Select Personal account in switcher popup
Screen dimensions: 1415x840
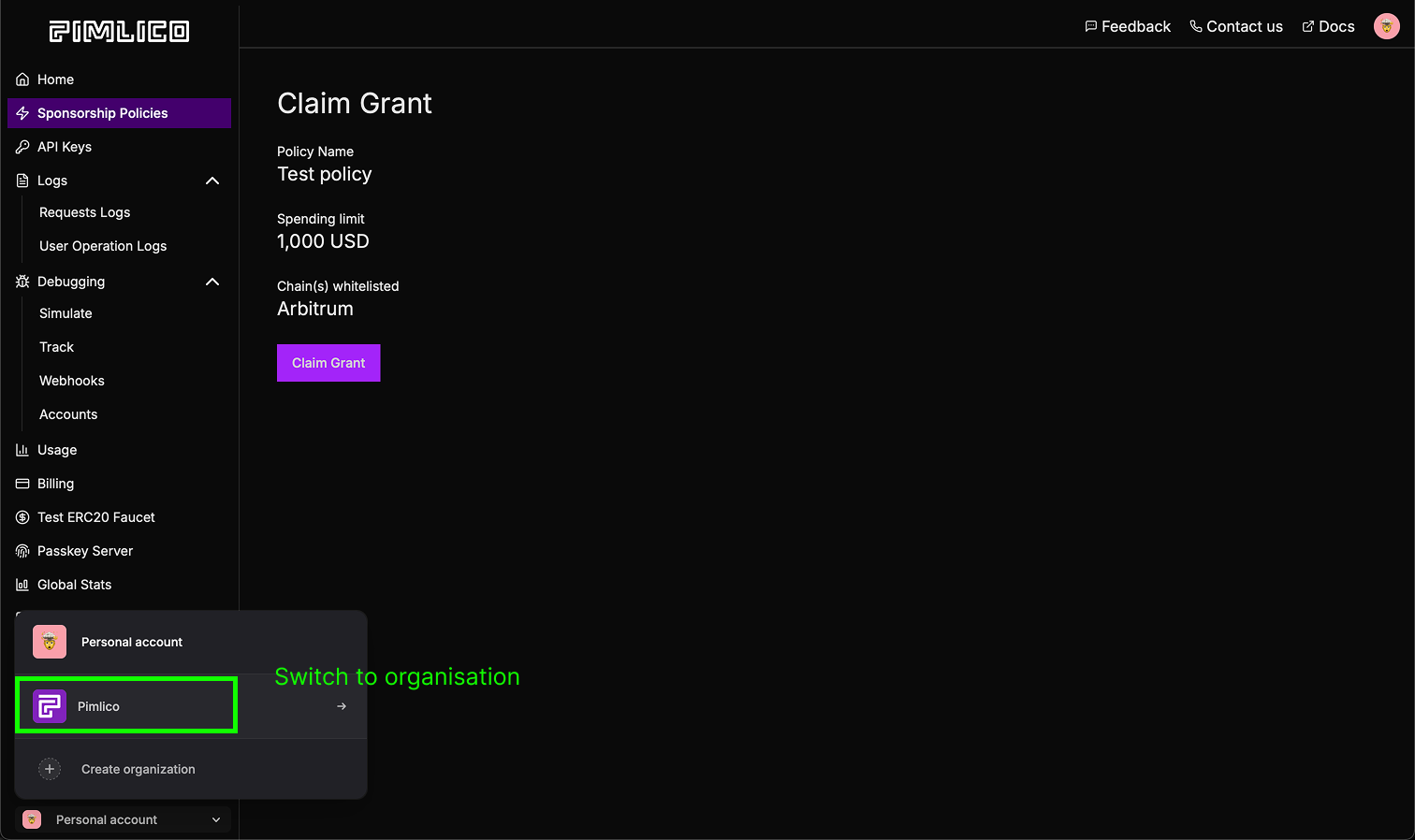tap(191, 642)
